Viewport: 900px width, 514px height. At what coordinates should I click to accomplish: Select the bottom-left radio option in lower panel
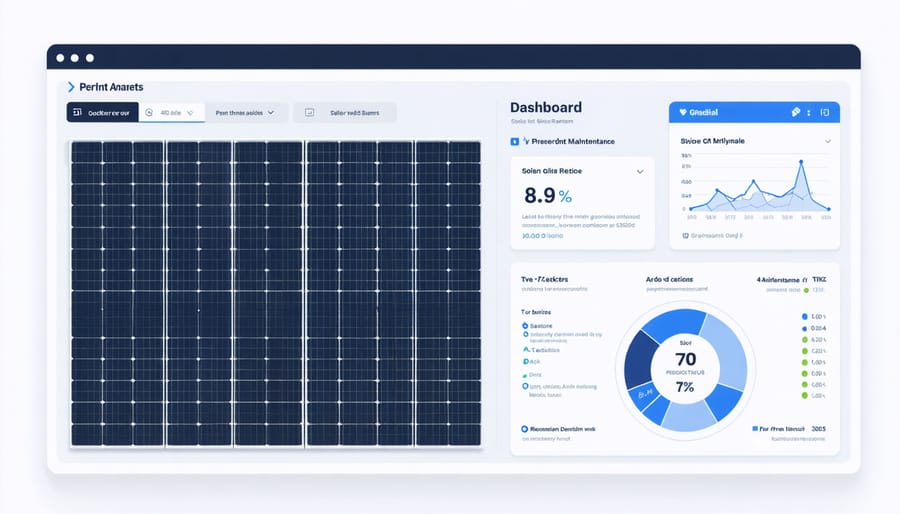(x=524, y=428)
